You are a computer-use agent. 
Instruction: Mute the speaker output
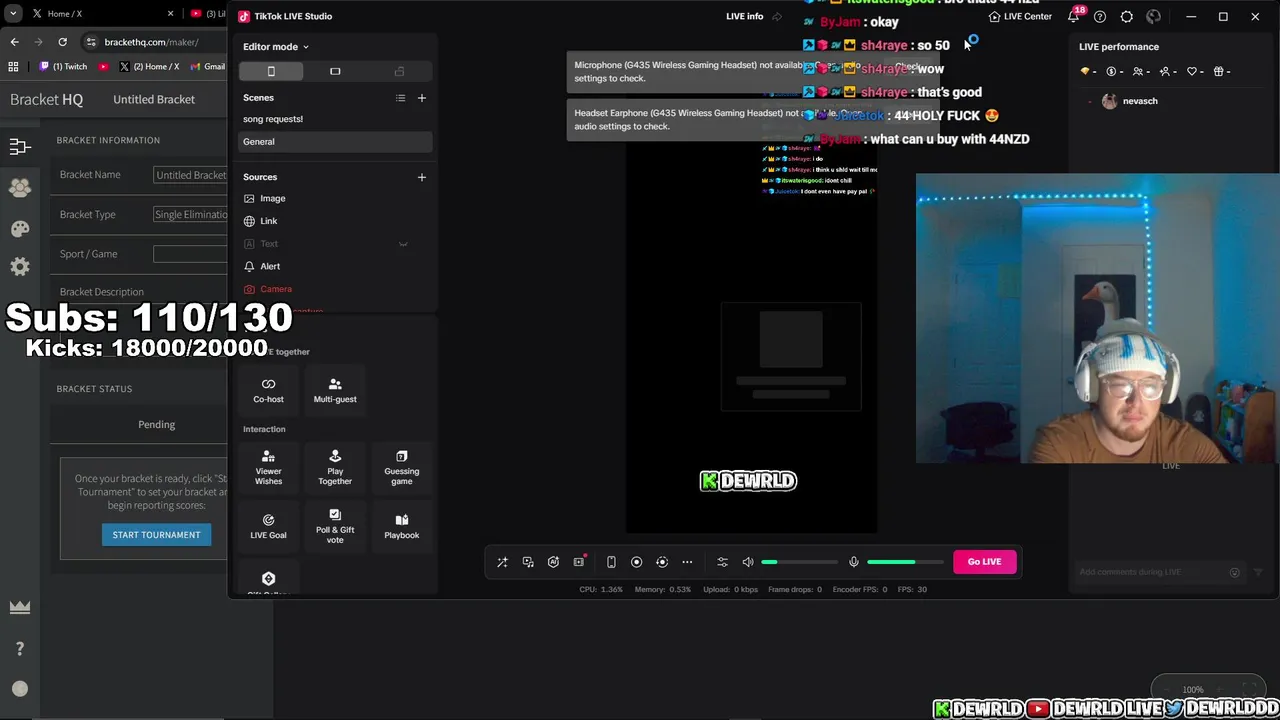747,562
